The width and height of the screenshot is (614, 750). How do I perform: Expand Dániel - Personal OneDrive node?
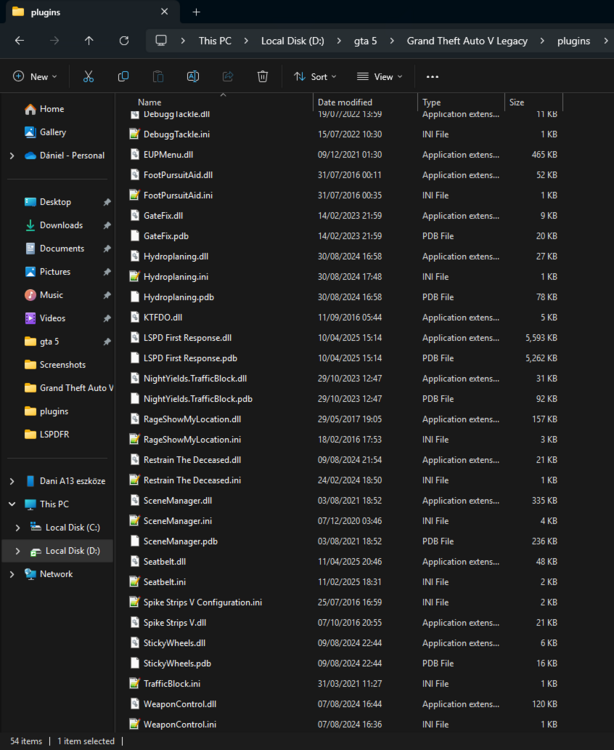coord(12,155)
